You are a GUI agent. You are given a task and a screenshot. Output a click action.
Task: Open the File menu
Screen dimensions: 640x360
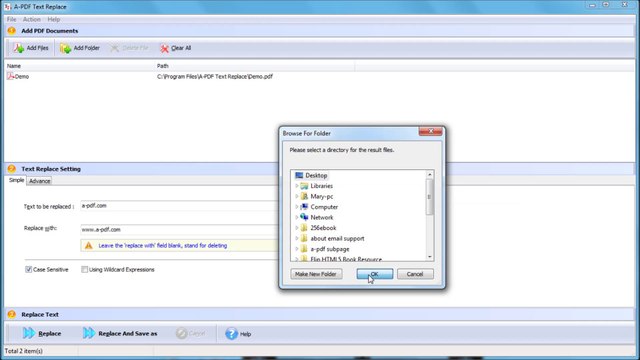click(11, 19)
